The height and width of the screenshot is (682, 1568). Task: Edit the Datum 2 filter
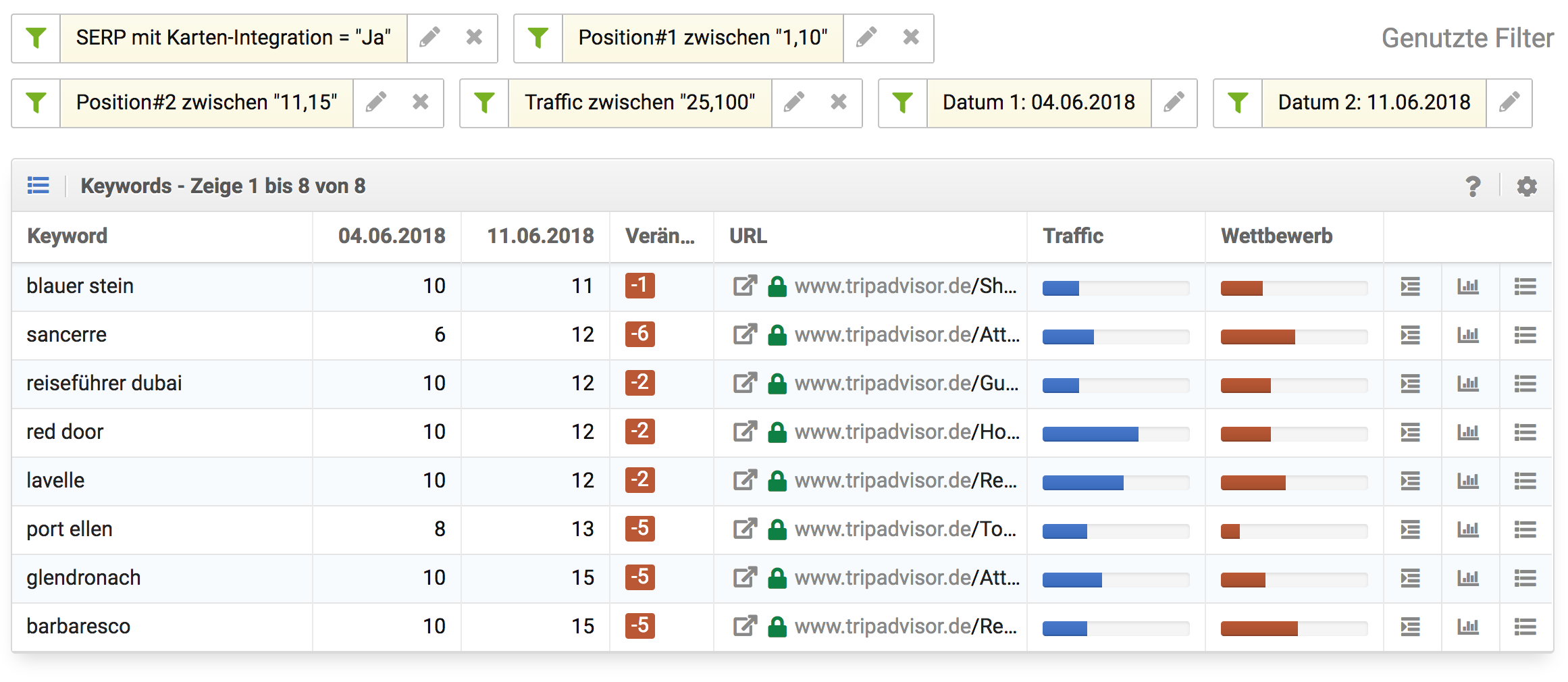tap(1509, 103)
